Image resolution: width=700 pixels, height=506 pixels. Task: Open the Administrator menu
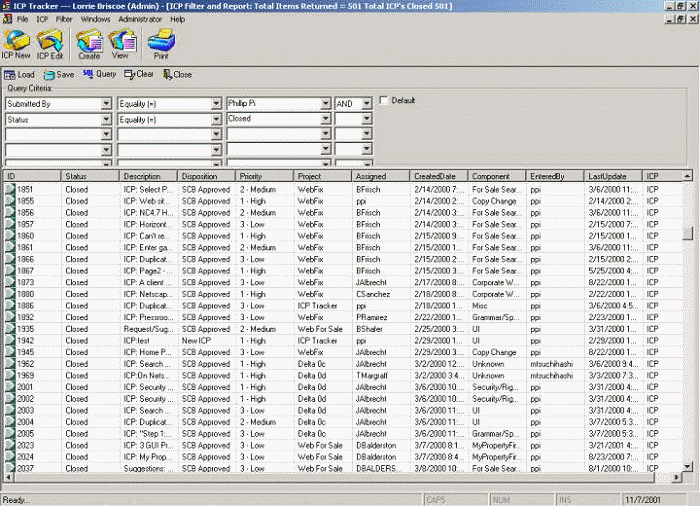click(140, 19)
